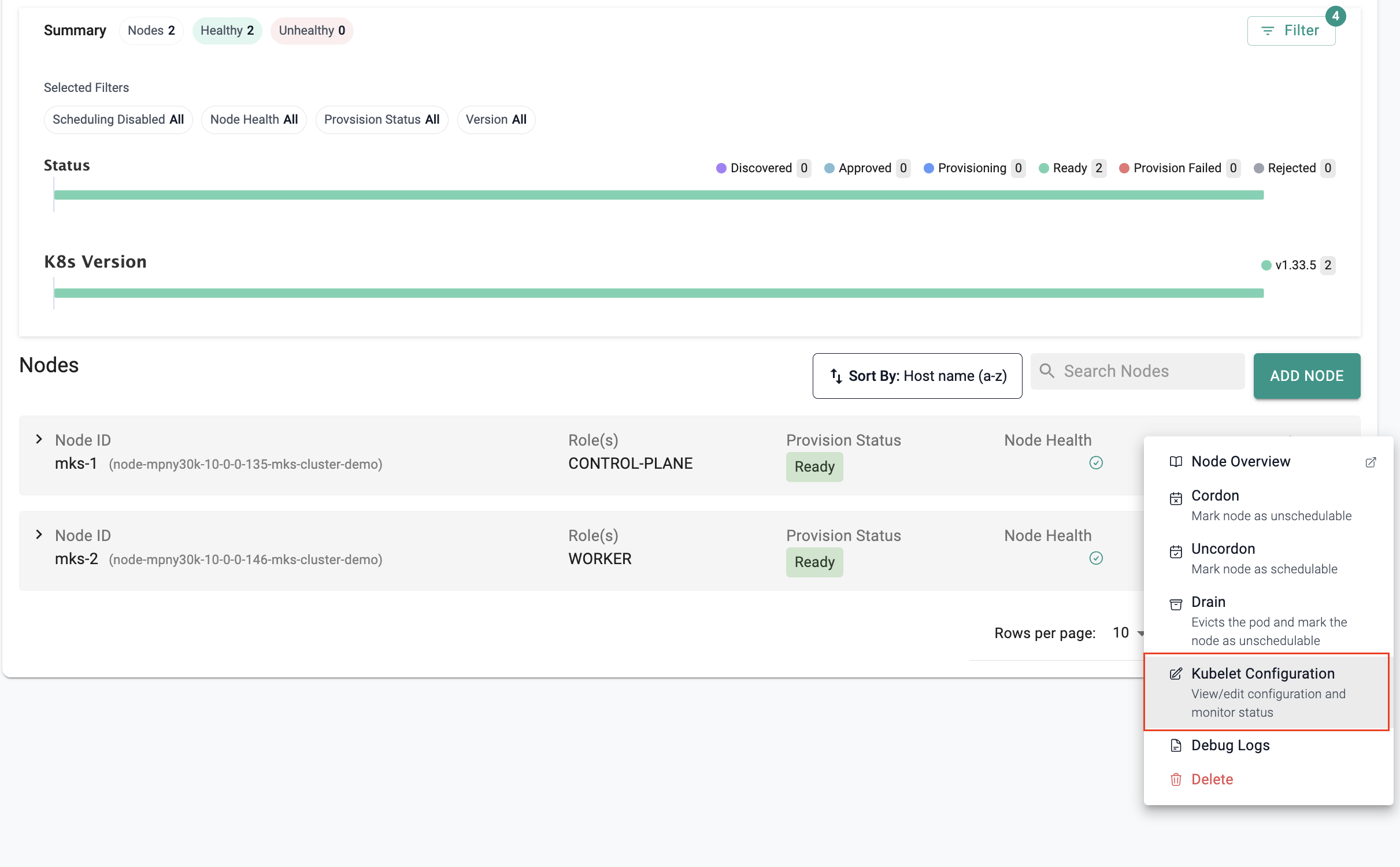Click the Uncordon calendar-check icon
Image resolution: width=1400 pixels, height=867 pixels.
(1176, 551)
